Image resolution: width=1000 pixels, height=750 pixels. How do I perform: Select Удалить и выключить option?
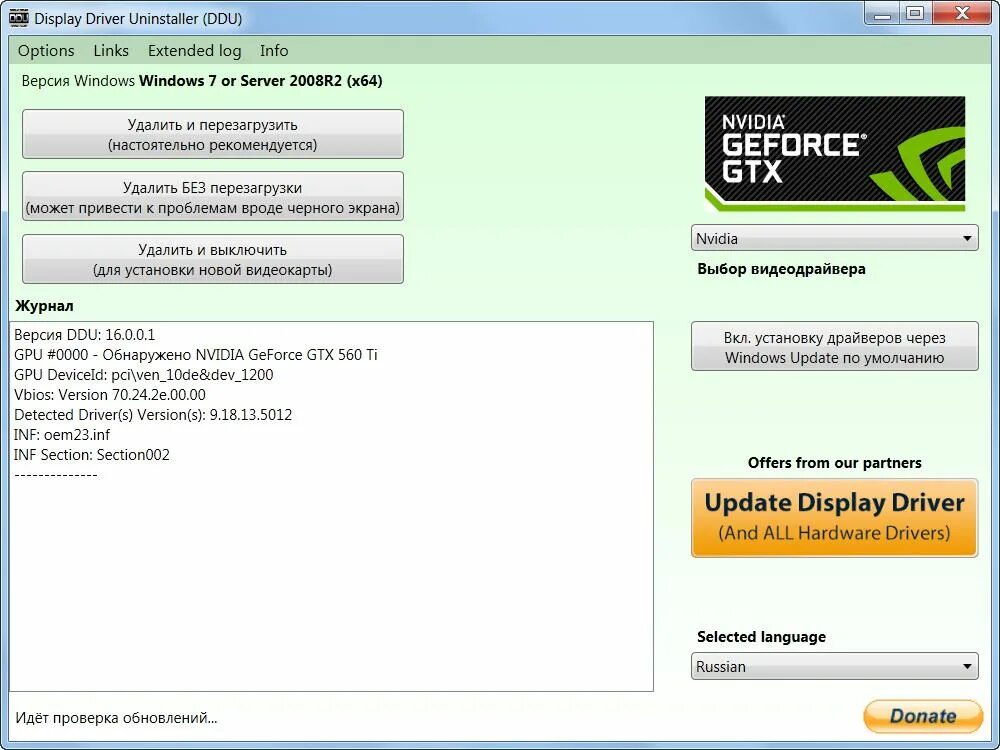212,258
